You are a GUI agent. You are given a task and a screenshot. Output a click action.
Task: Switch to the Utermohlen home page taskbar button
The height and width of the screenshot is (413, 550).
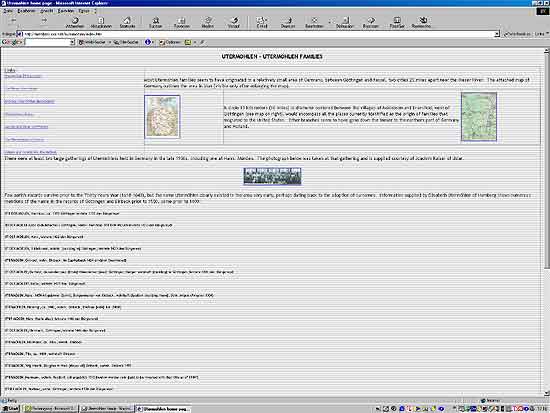[x=163, y=409]
